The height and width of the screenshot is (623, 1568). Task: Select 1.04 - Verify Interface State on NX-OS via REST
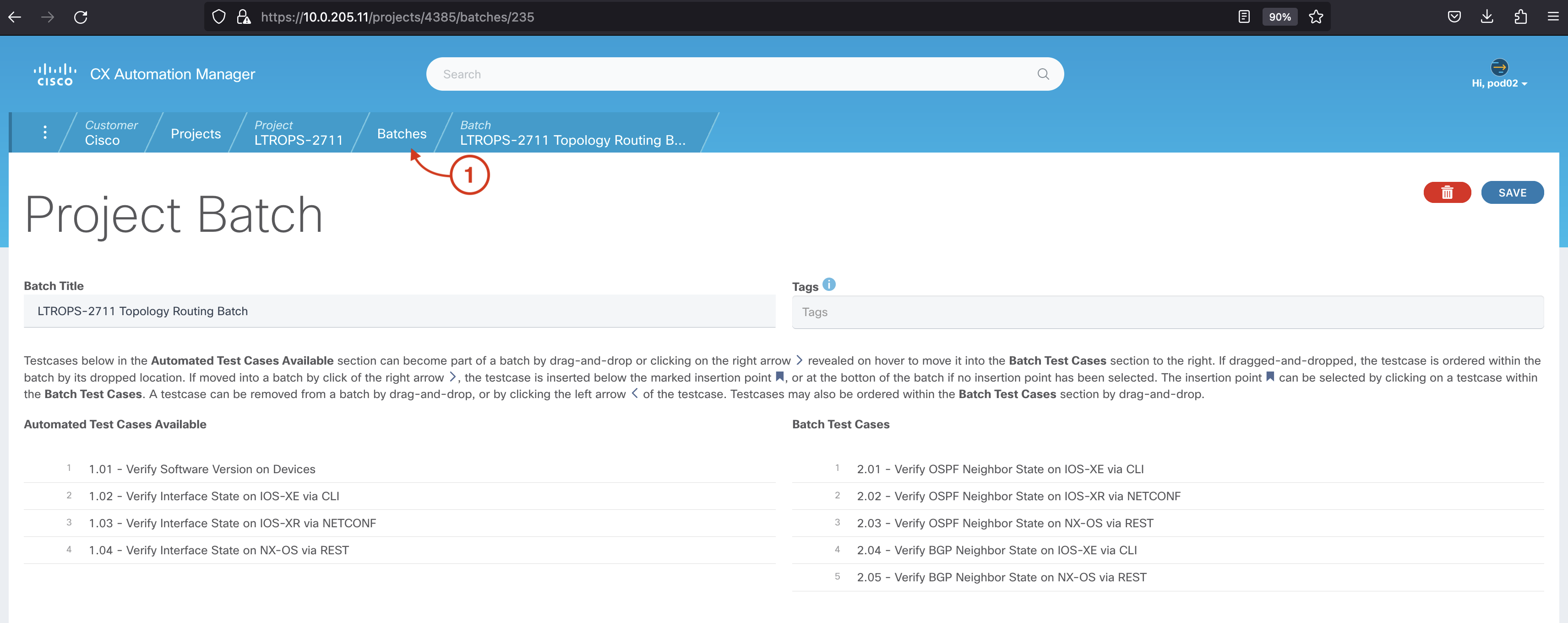pos(399,550)
